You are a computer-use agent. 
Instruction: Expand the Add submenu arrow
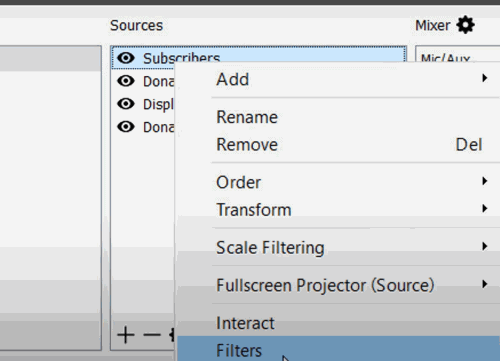[484, 78]
